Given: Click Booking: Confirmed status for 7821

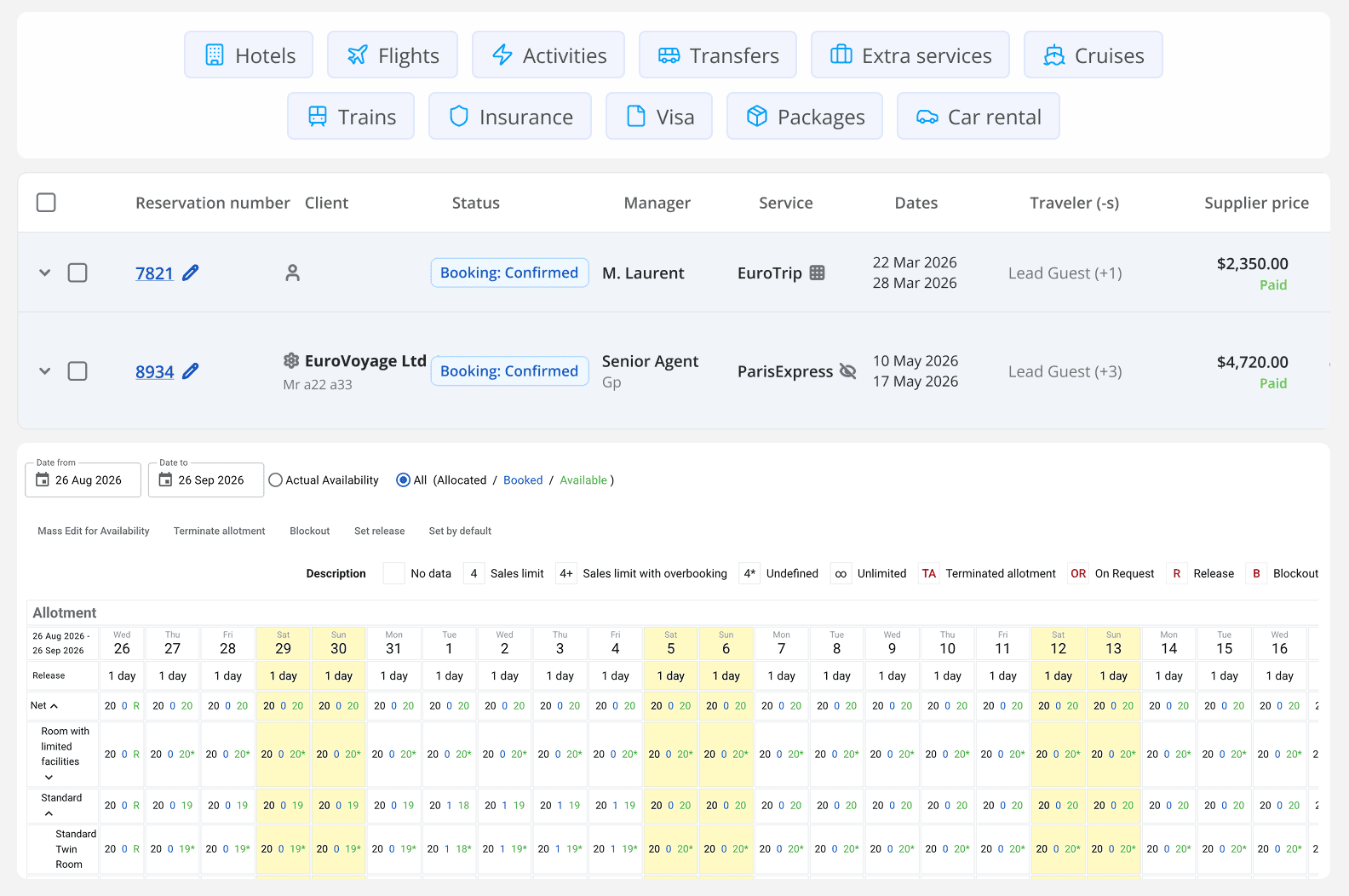Looking at the screenshot, I should click(509, 273).
